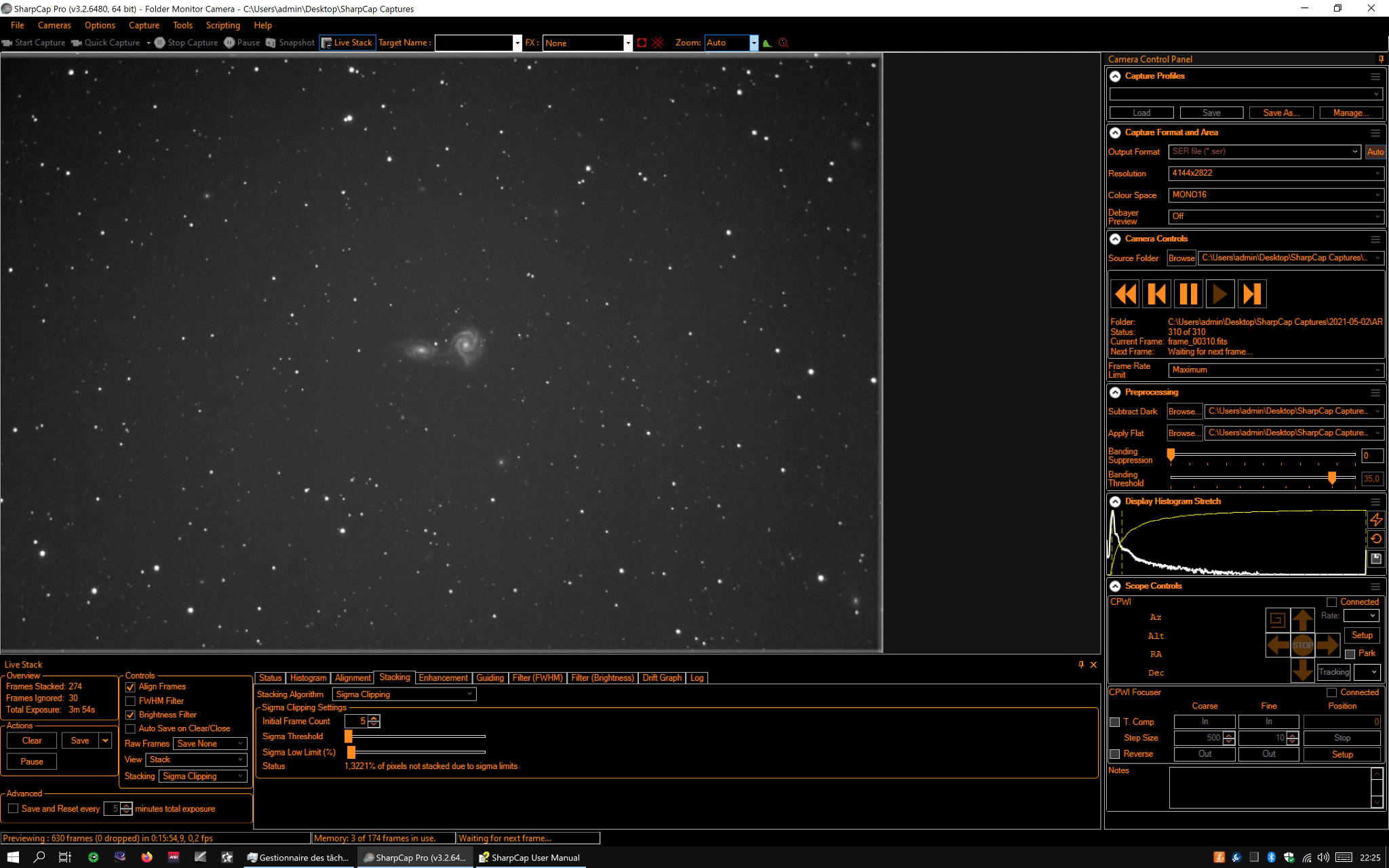Viewport: 1389px width, 868px height.
Task: Skip forward to the next frame
Action: (1252, 294)
